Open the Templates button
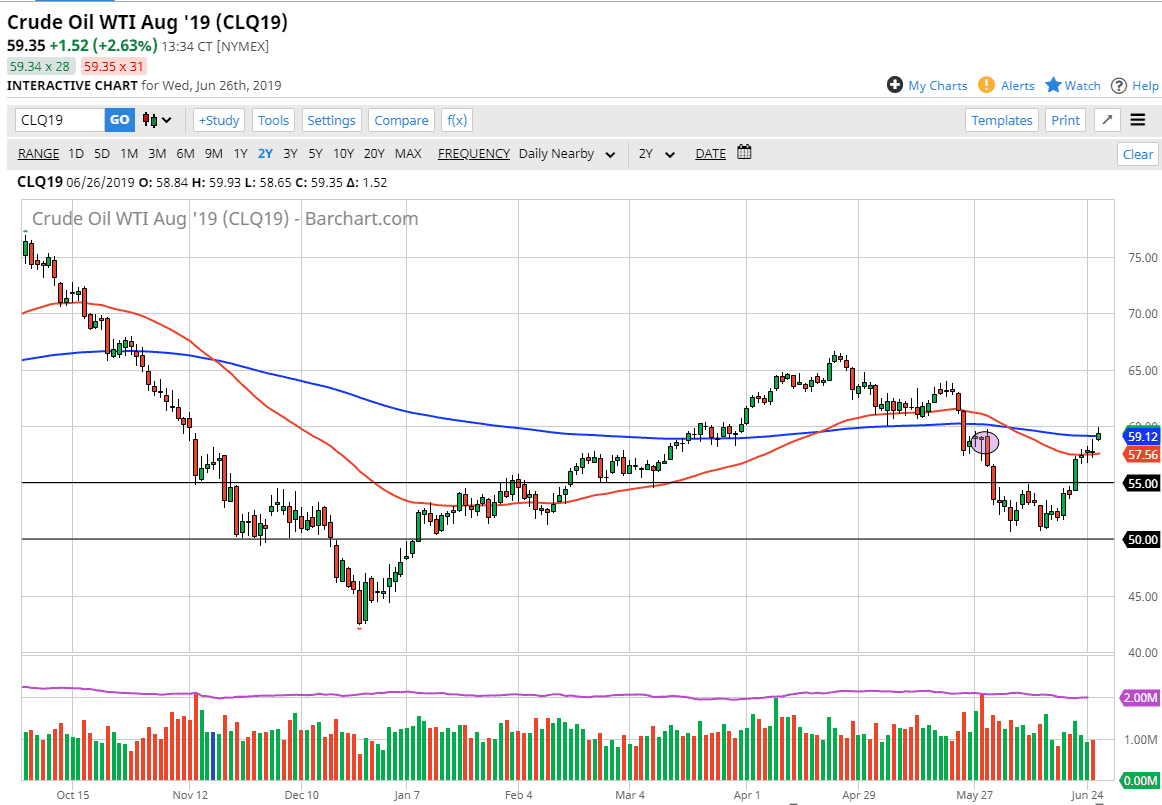The height and width of the screenshot is (805, 1162). point(1001,120)
